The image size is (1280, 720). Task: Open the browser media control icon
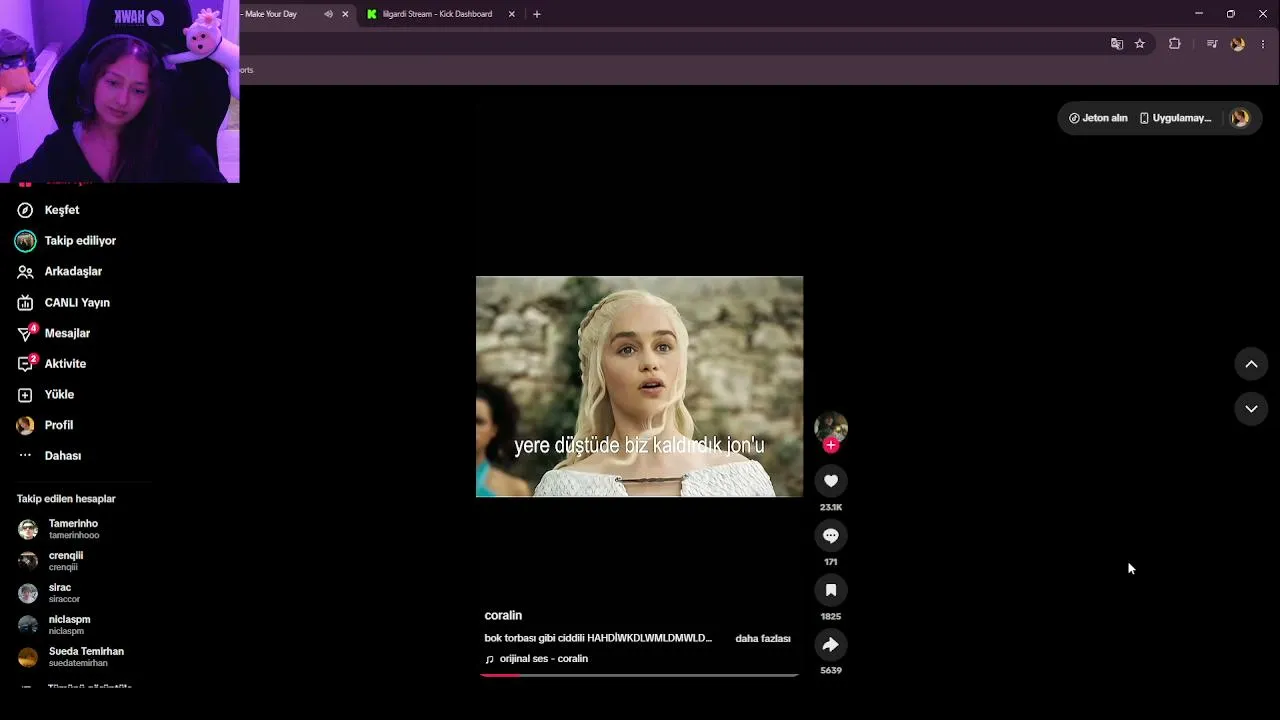tap(1212, 44)
